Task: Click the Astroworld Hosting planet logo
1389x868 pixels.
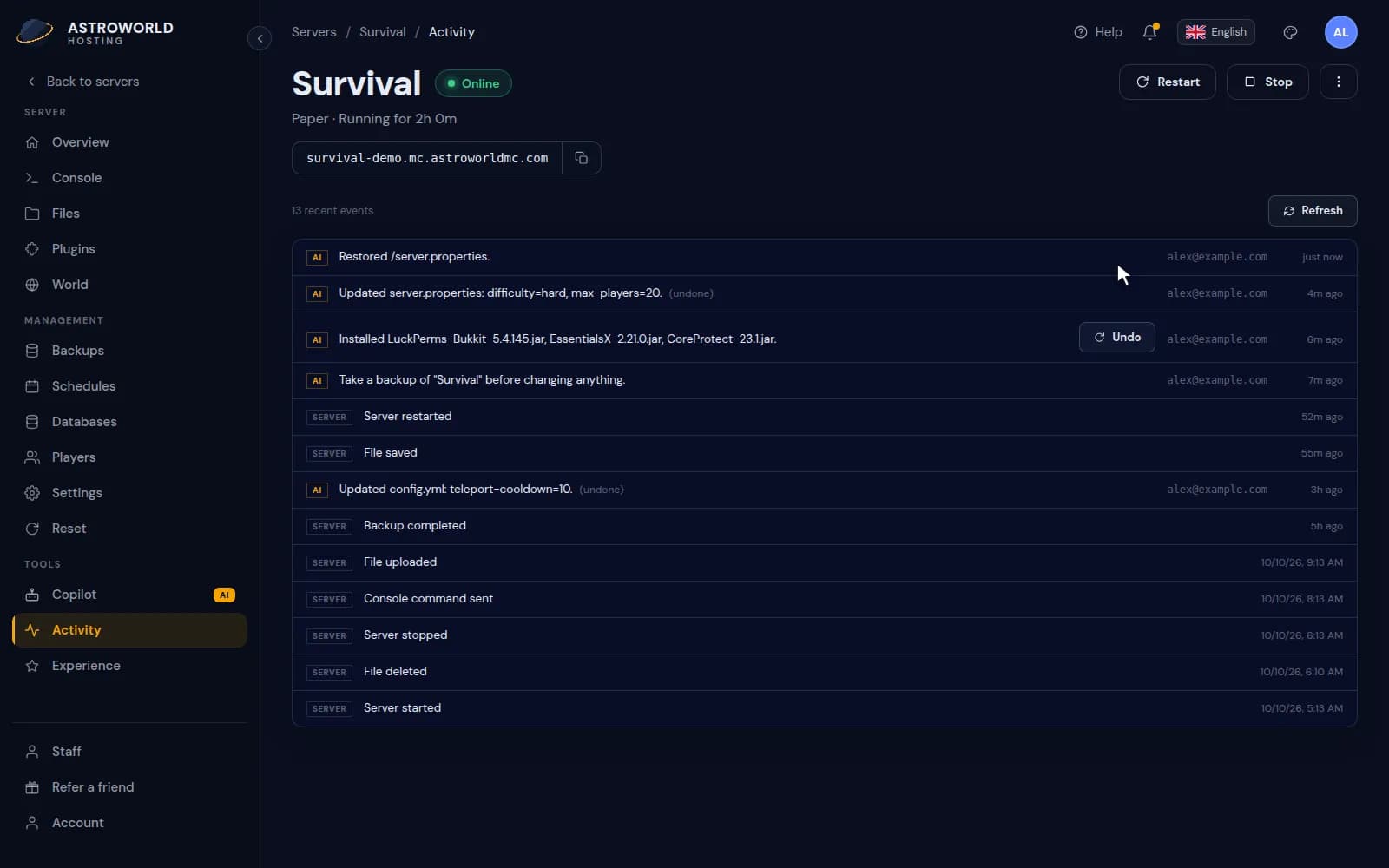Action: (35, 32)
